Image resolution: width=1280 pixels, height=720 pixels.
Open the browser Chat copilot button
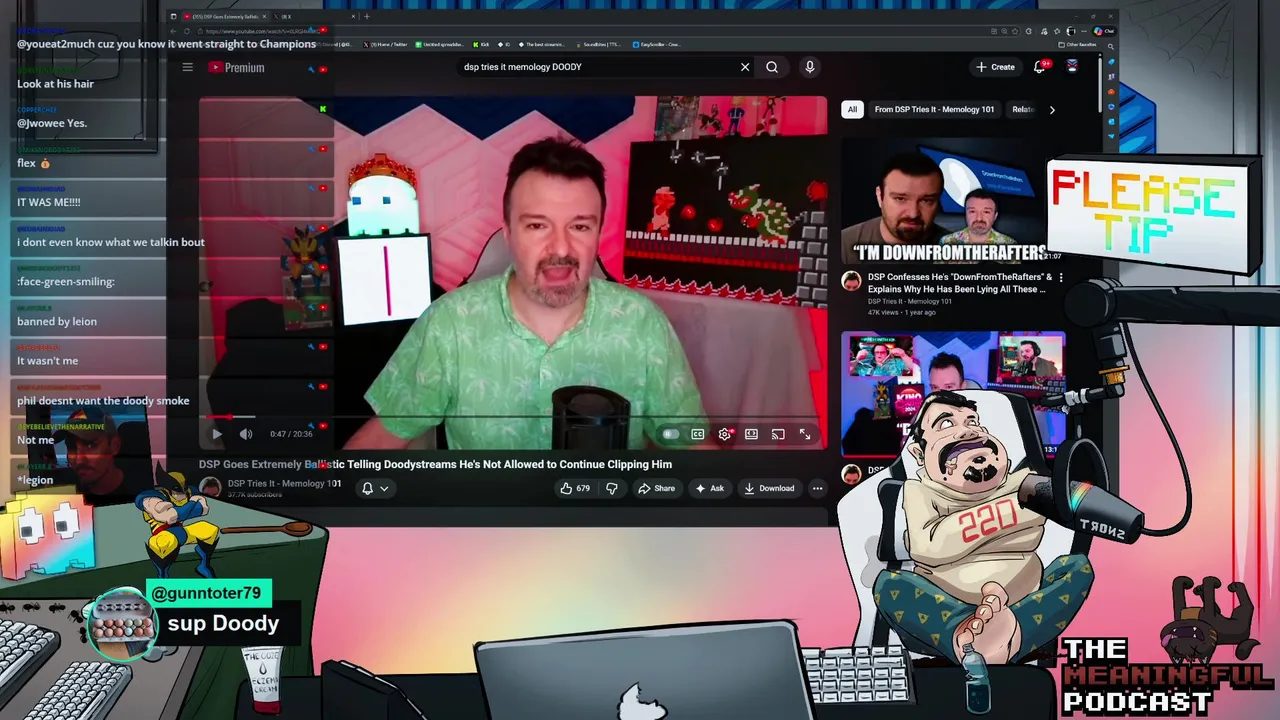tap(1104, 31)
